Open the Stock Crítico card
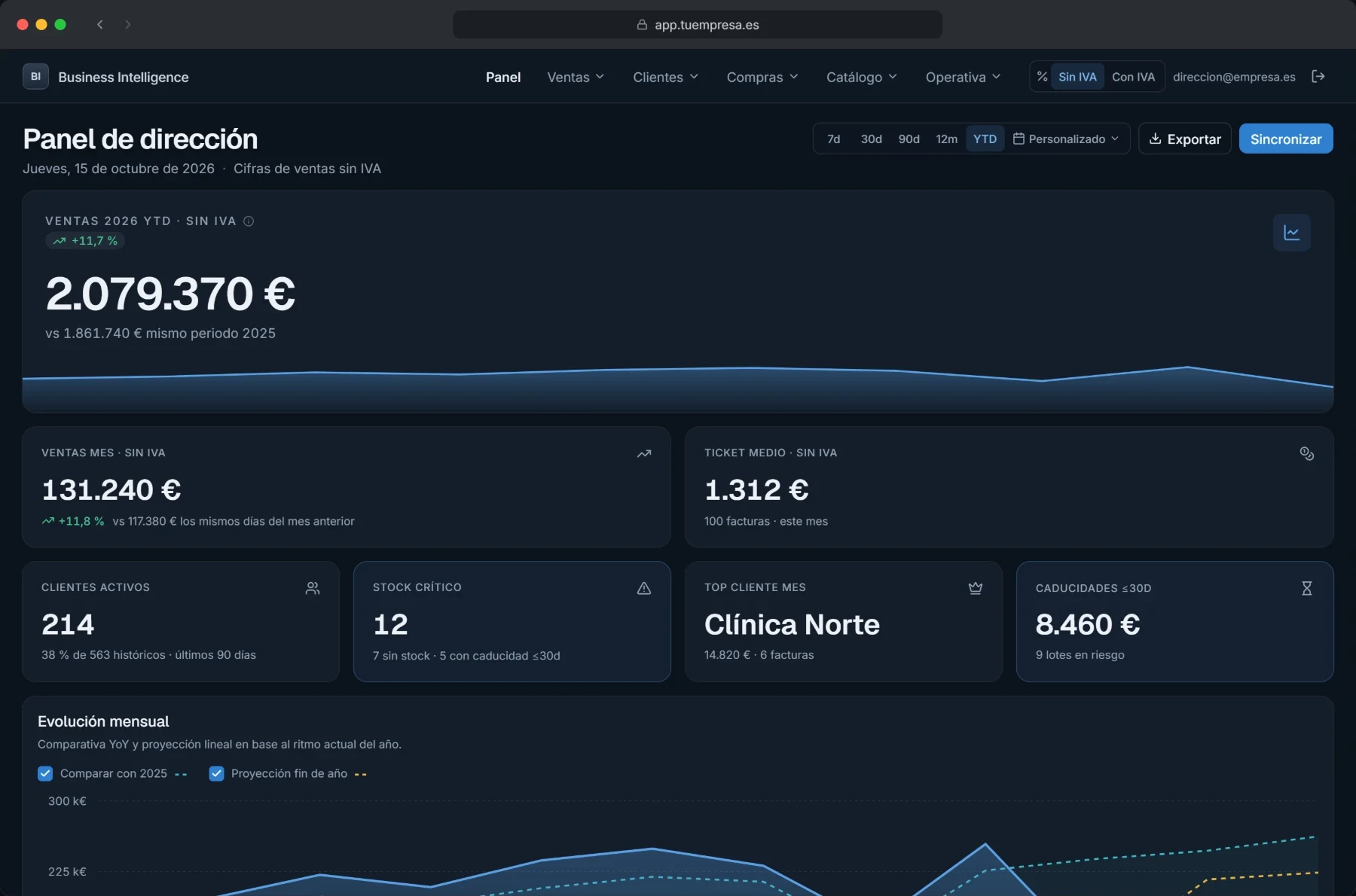The width and height of the screenshot is (1356, 896). click(x=512, y=622)
